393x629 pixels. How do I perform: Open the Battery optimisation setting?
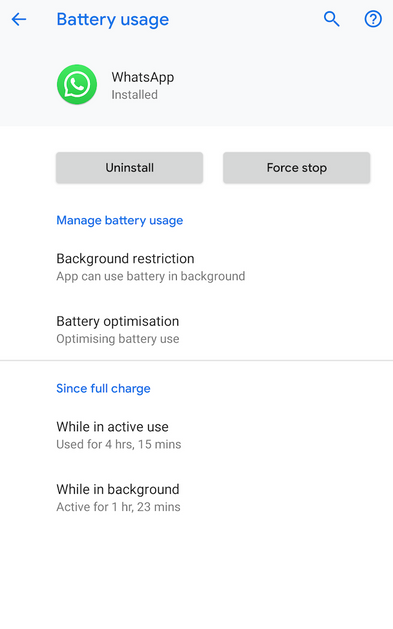tap(196, 330)
